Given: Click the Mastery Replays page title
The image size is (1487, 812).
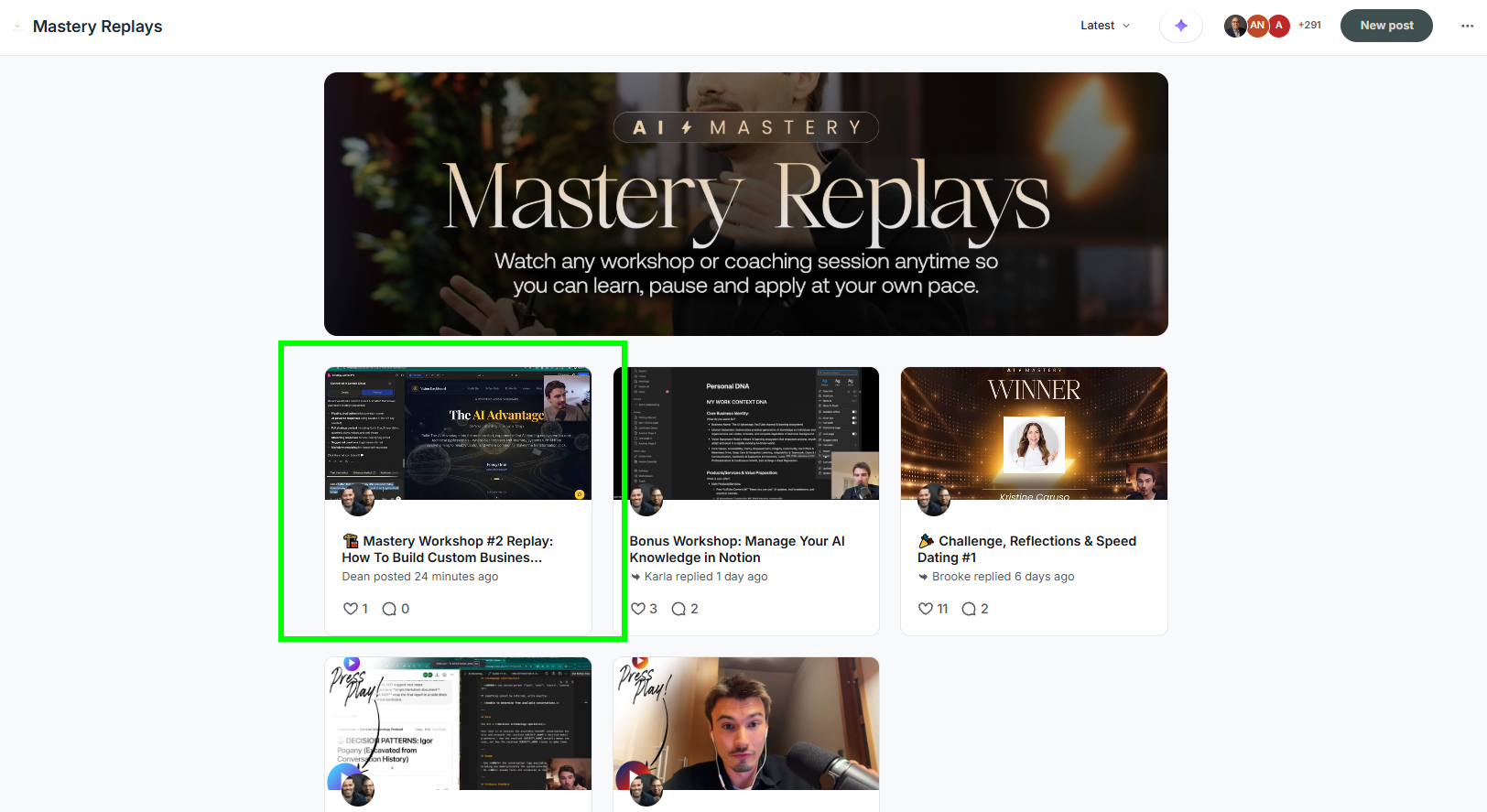Looking at the screenshot, I should (97, 27).
